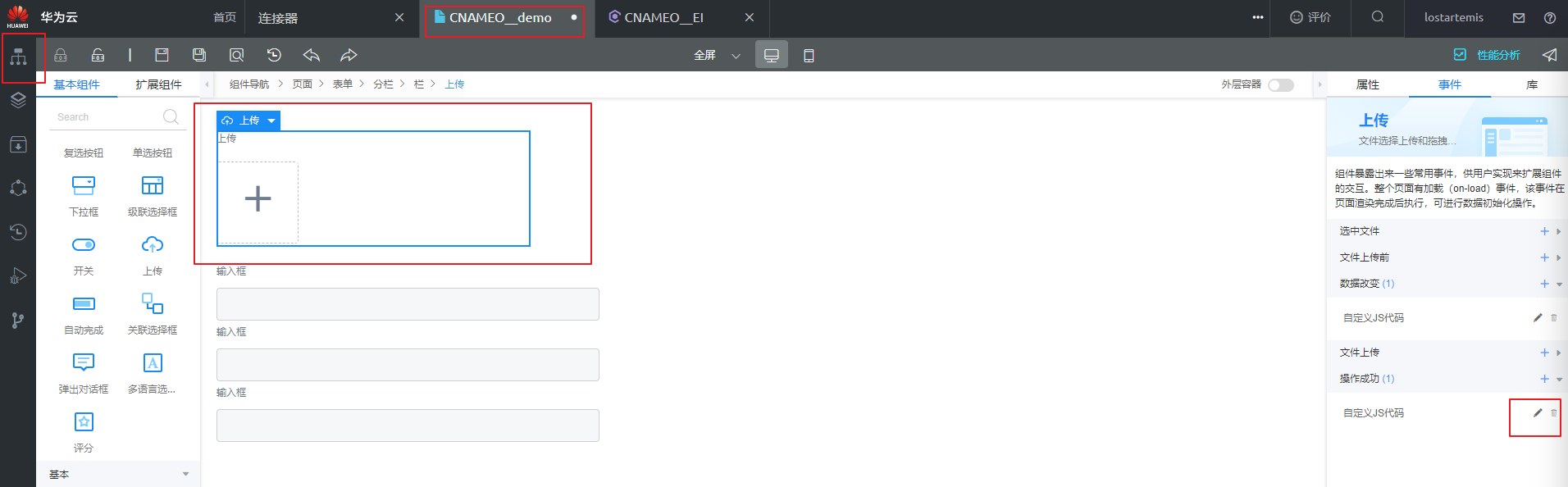Viewport: 1568px width, 487px height.
Task: Go to 首页 in header
Action: 225,17
